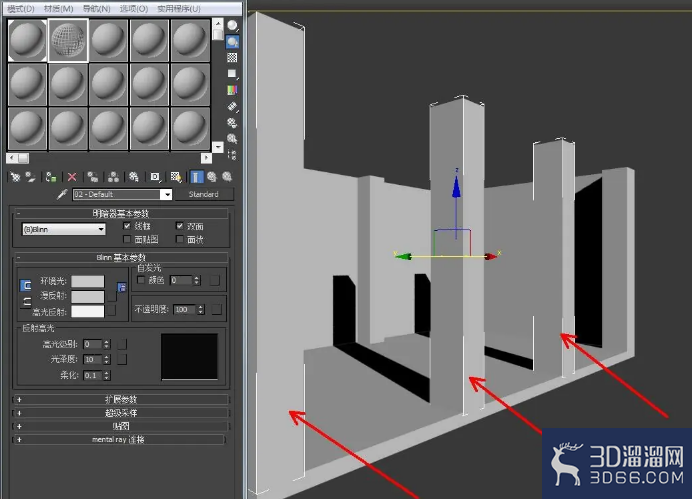Expand the 扩展参数 rollout
692x499 pixels.
pos(120,400)
